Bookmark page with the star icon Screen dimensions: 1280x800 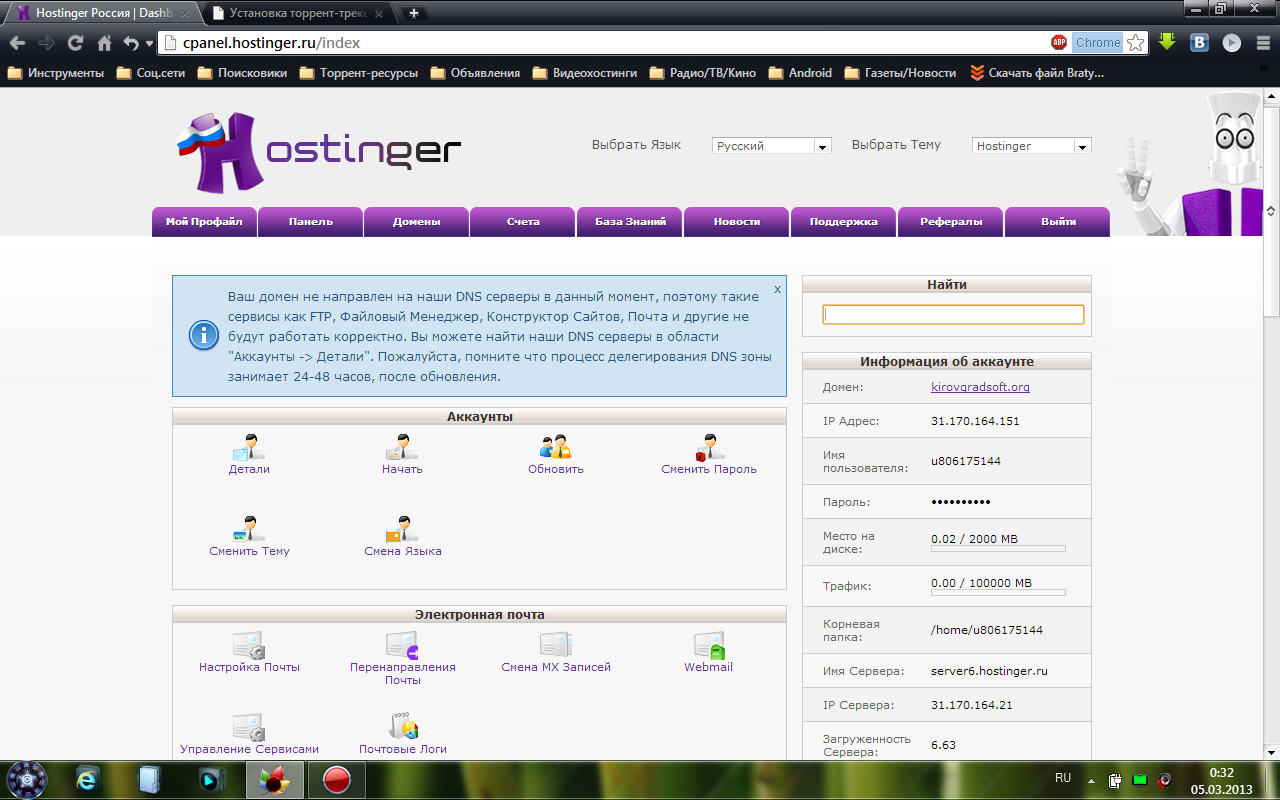point(1135,43)
